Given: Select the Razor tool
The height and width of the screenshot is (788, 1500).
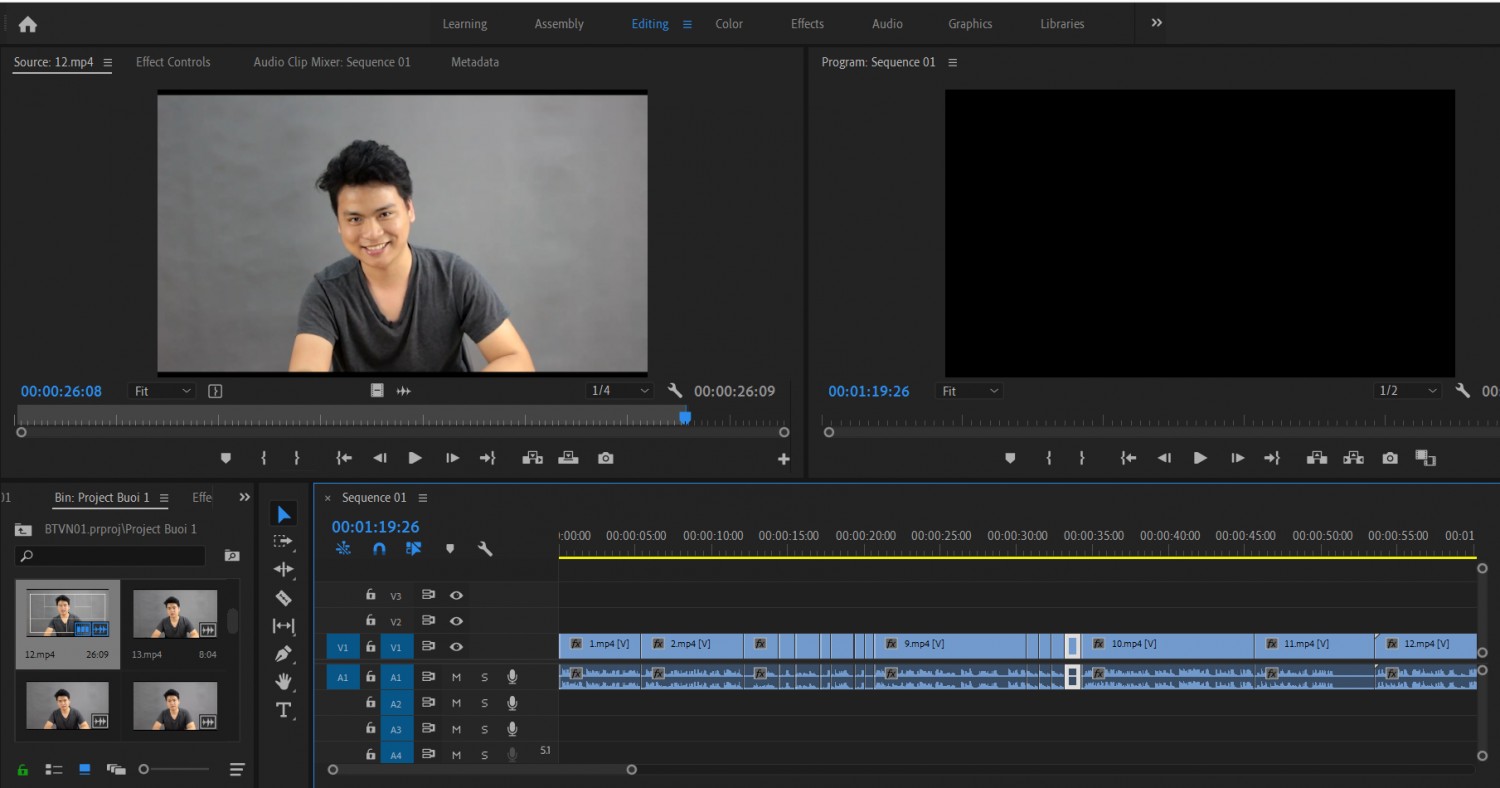Looking at the screenshot, I should pos(284,598).
